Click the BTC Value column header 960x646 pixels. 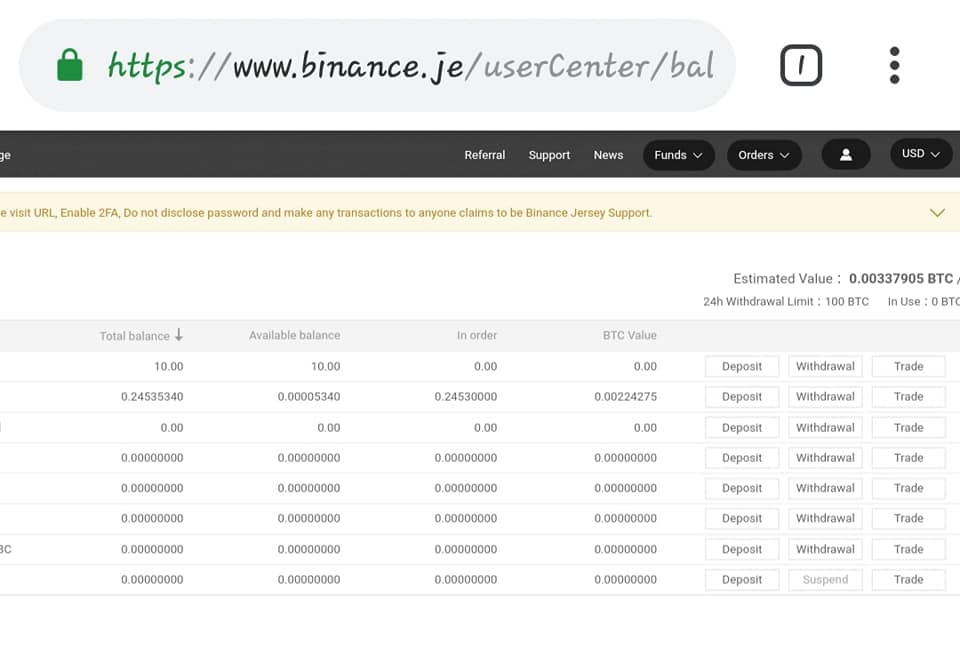click(x=629, y=336)
